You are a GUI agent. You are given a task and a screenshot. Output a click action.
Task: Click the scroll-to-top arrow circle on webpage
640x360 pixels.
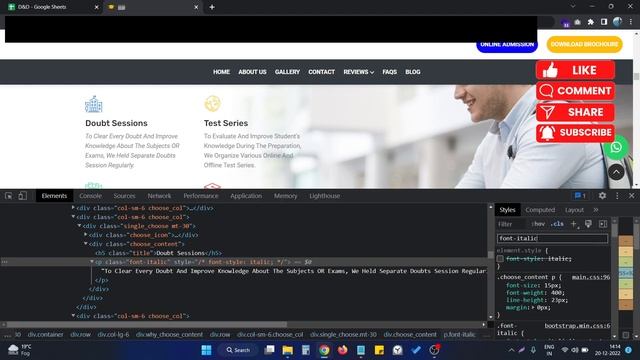pos(616,172)
